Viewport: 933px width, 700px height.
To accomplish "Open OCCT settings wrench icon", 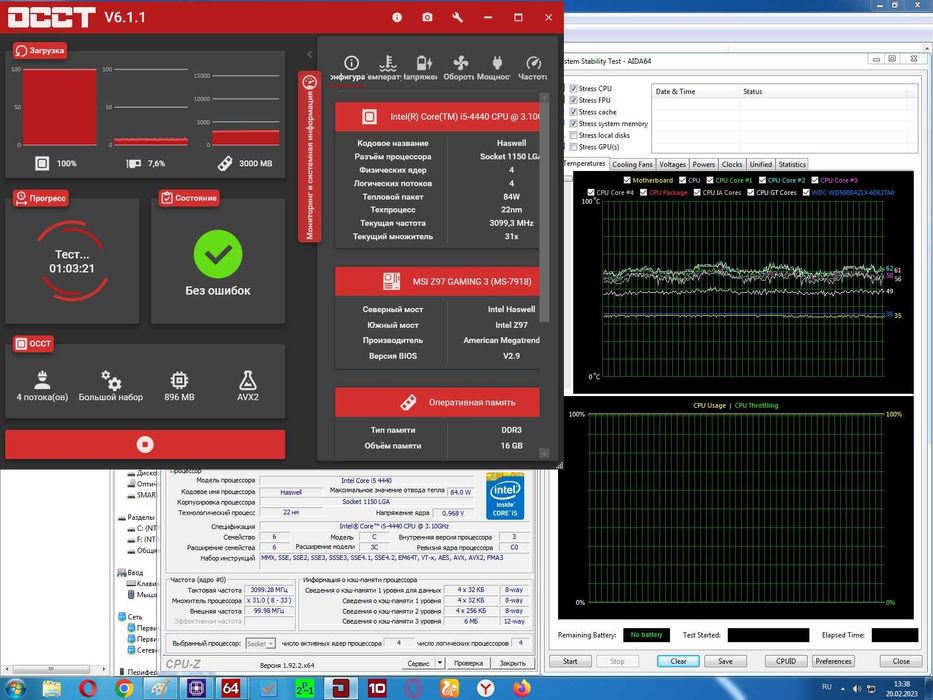I will pos(458,17).
